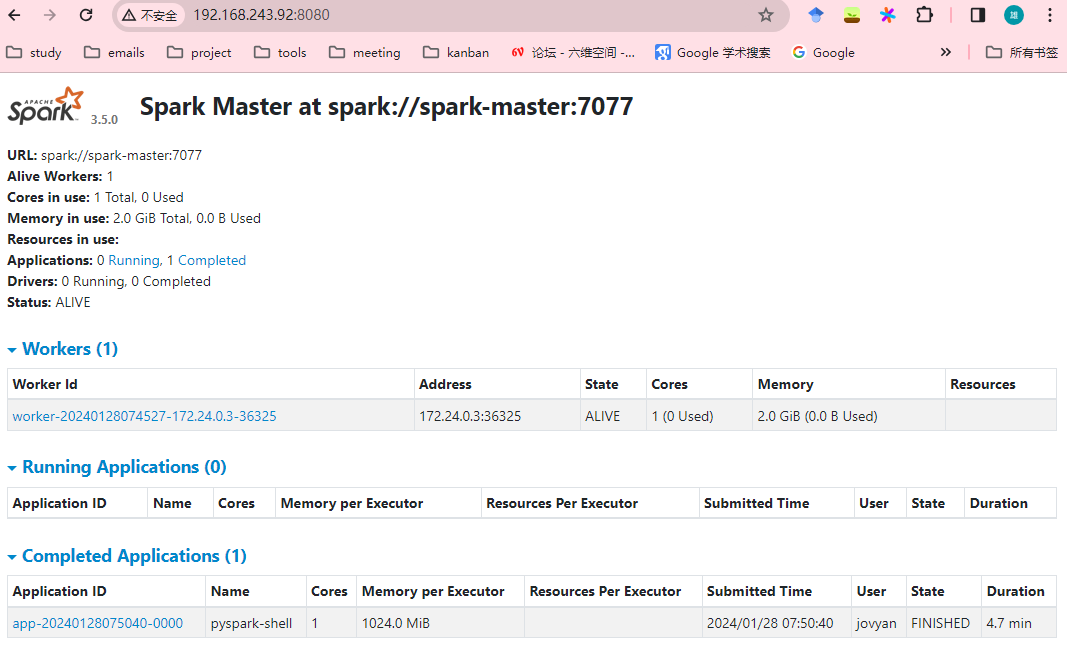The height and width of the screenshot is (657, 1067).
Task: Open the Completed applications link
Action: click(212, 260)
